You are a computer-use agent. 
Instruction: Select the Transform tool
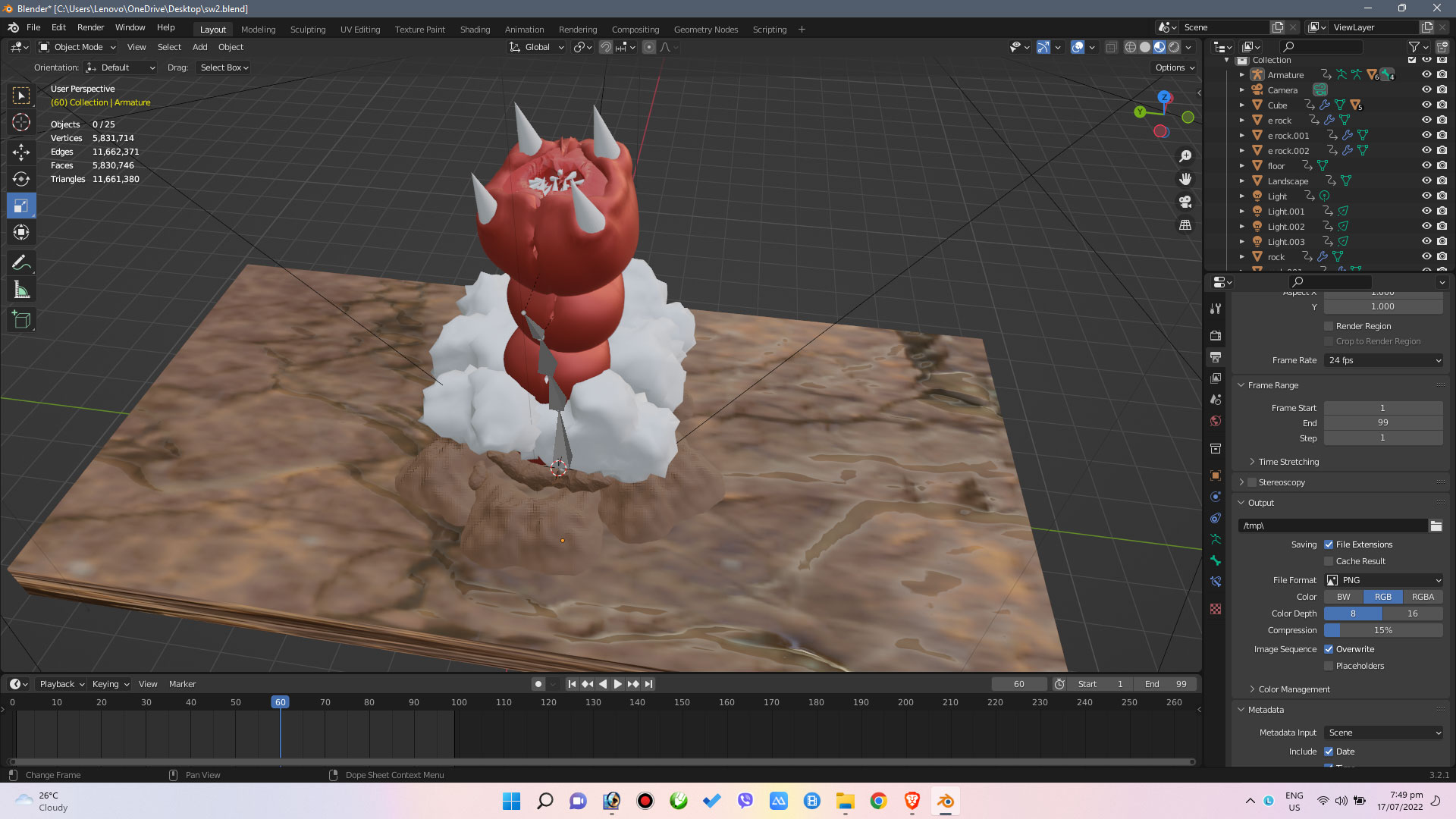(21, 232)
